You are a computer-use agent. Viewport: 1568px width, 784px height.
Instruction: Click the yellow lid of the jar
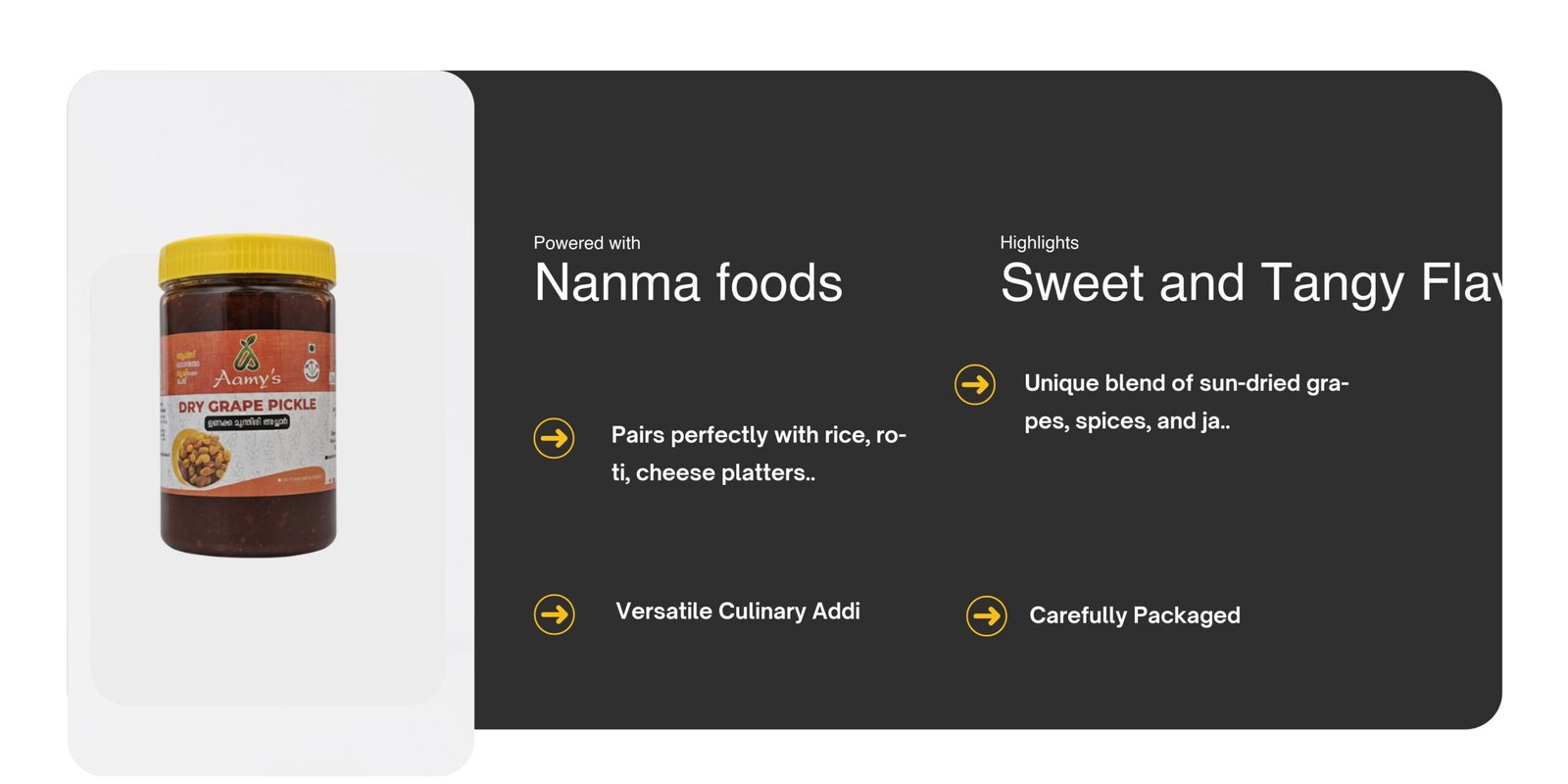point(247,259)
